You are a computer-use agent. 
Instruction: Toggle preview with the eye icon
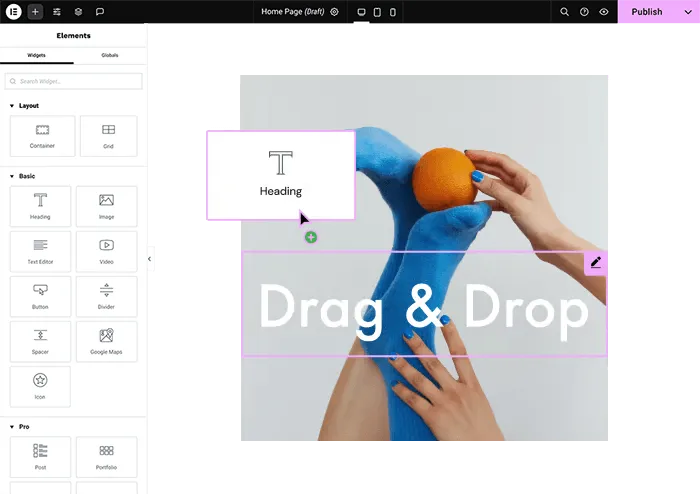604,12
